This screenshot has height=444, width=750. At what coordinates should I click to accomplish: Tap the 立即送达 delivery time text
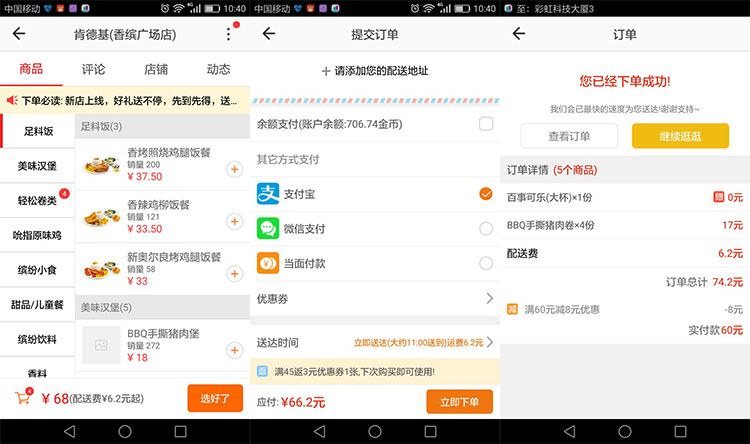click(419, 343)
